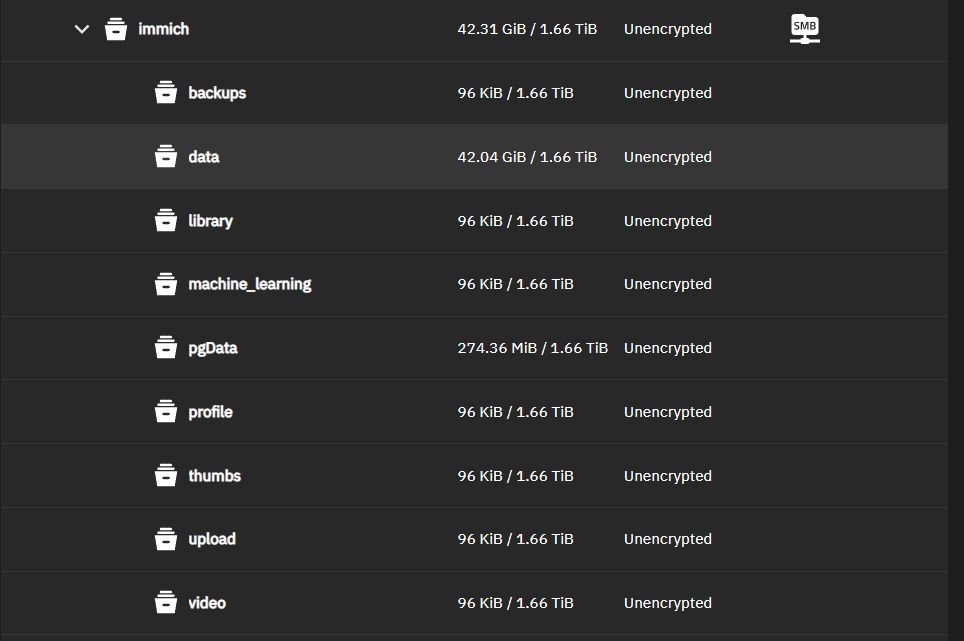This screenshot has height=641, width=964.
Task: Click the data dataset icon
Action: [x=166, y=157]
